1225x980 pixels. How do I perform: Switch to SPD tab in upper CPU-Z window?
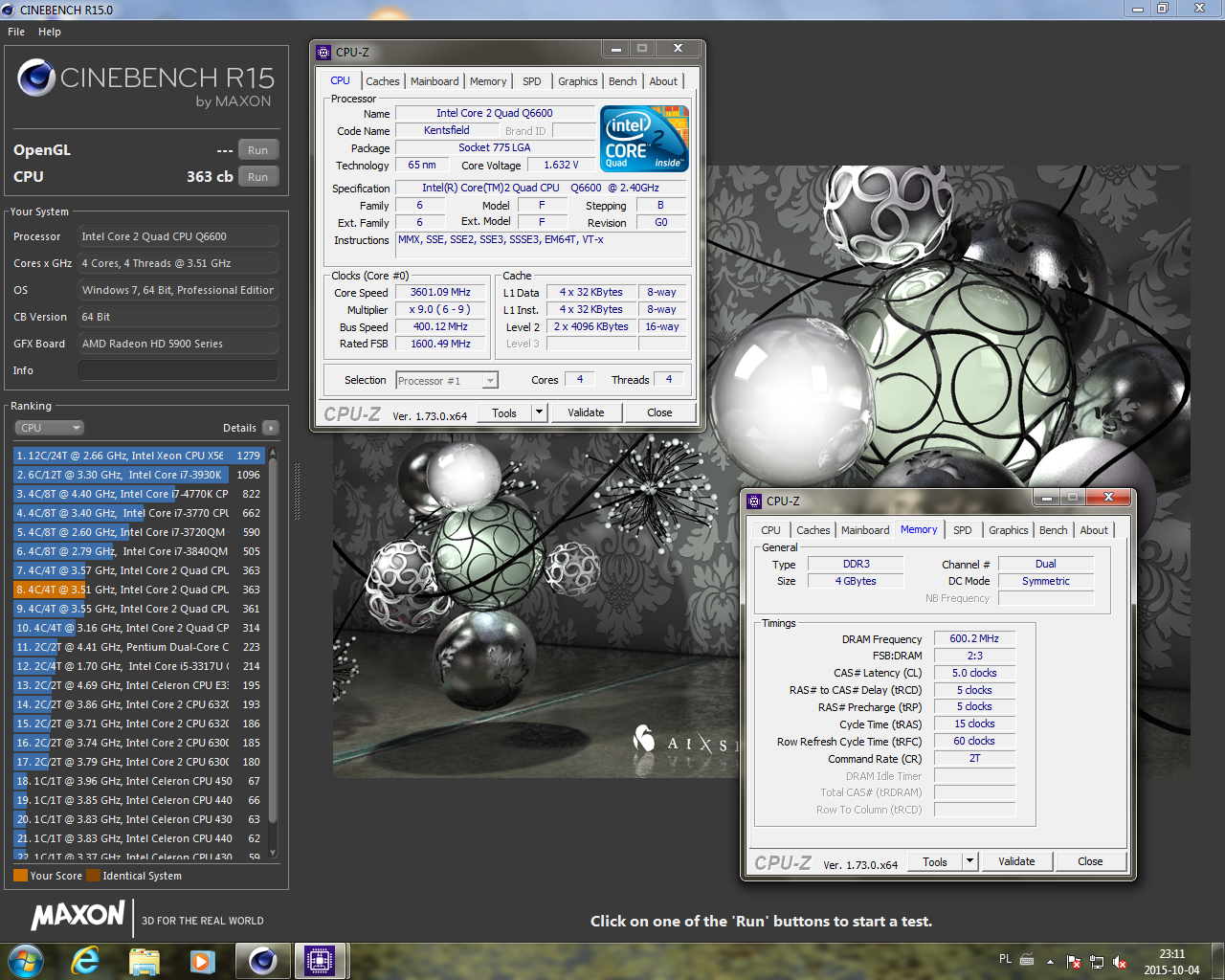[x=532, y=81]
